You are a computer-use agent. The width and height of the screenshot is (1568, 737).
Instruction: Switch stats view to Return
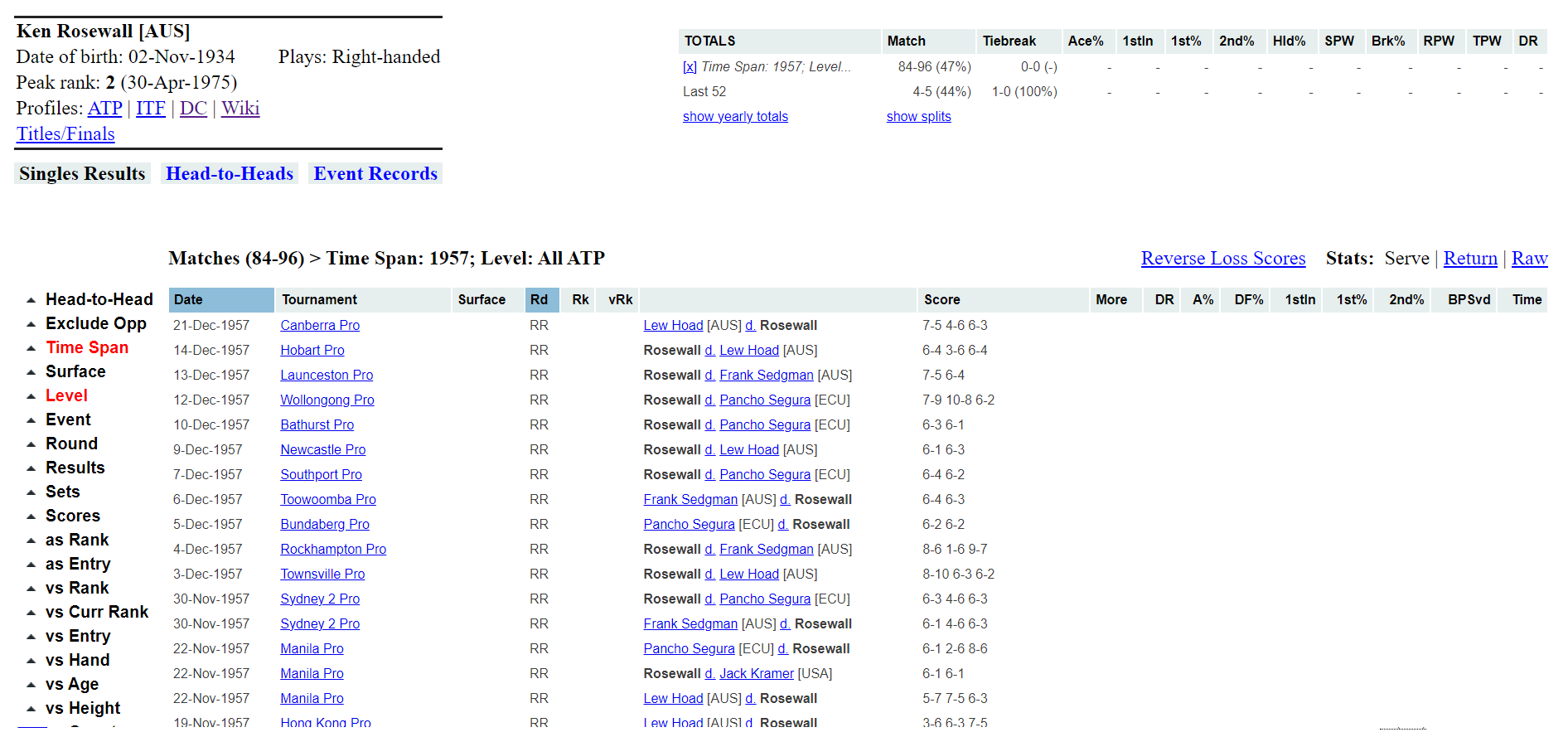click(1469, 259)
